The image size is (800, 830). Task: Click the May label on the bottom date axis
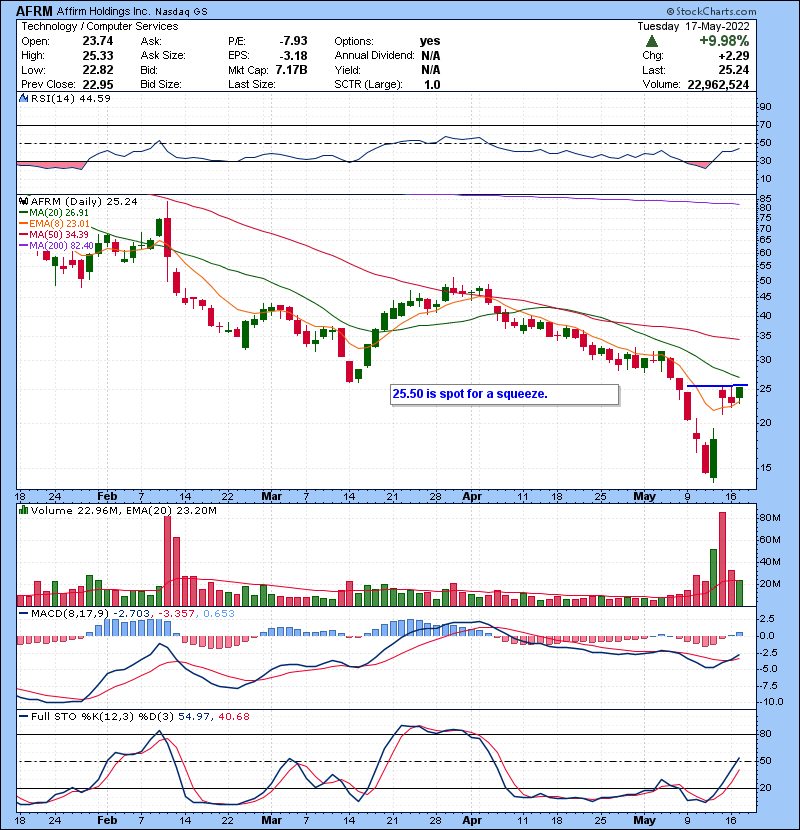[x=644, y=820]
